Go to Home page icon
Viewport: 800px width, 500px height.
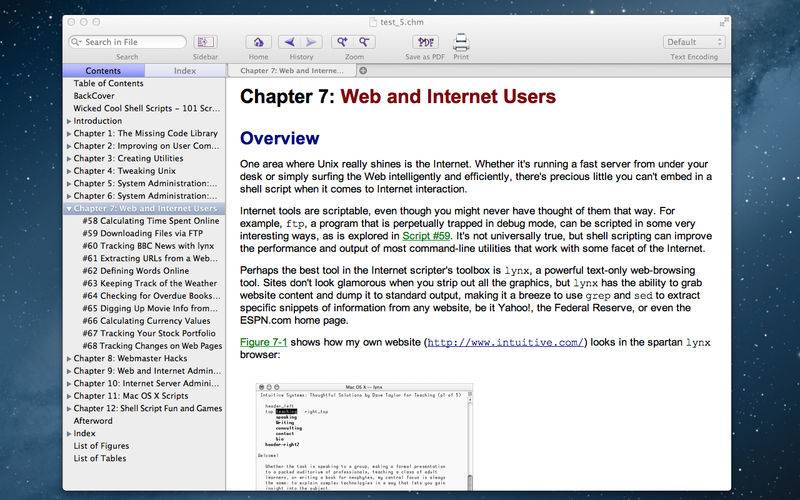(258, 42)
